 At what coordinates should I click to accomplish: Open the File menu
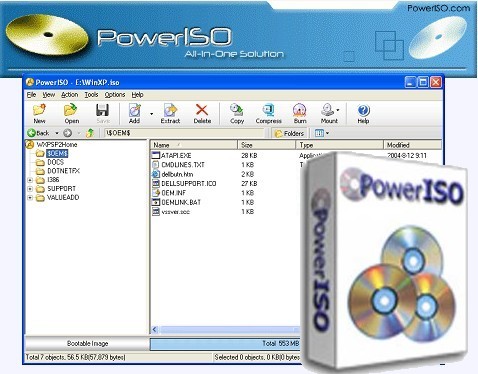(31, 95)
